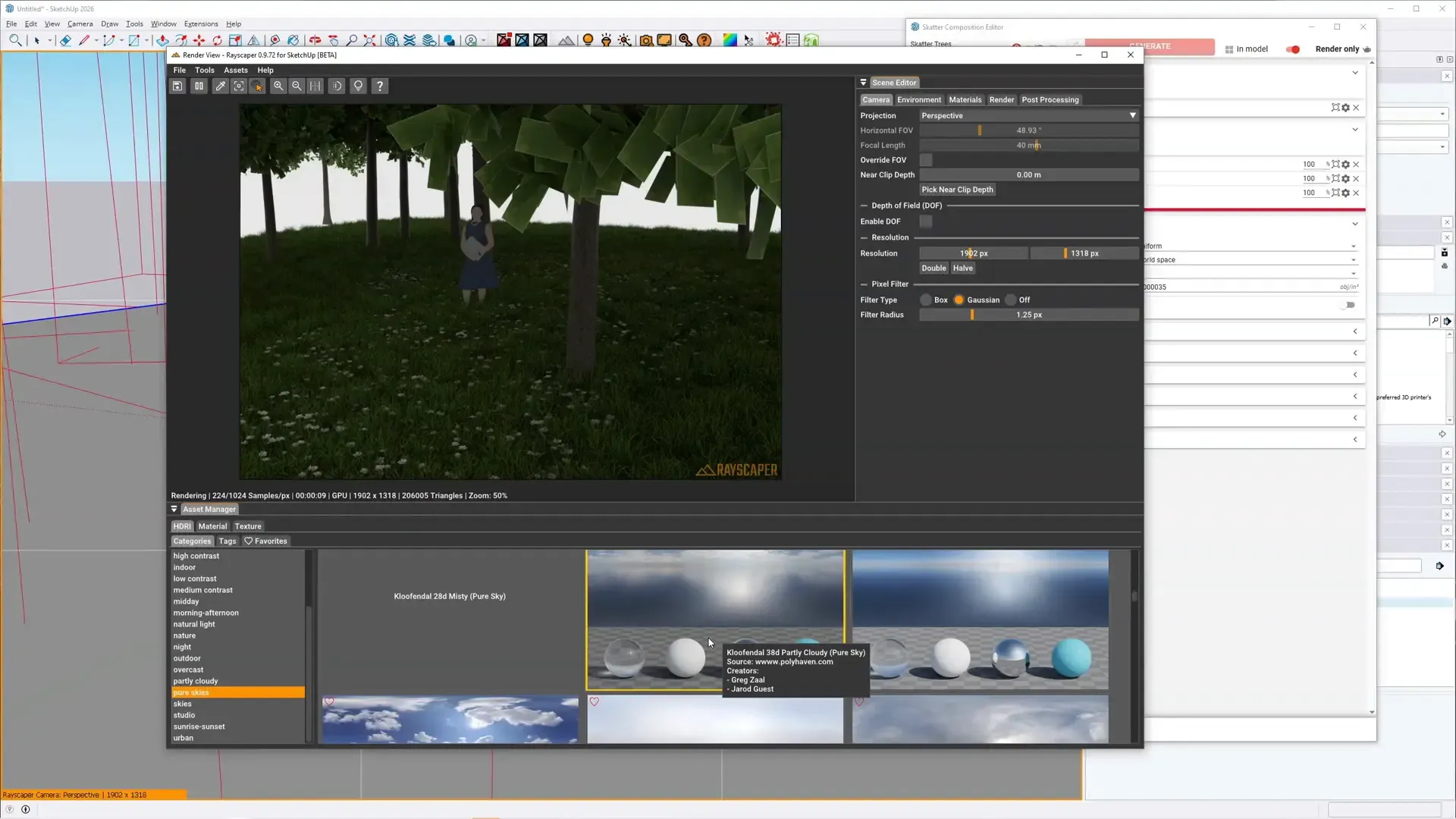Click the SketchUp Search magnifier icon
The height and width of the screenshot is (819, 1456).
[x=15, y=40]
